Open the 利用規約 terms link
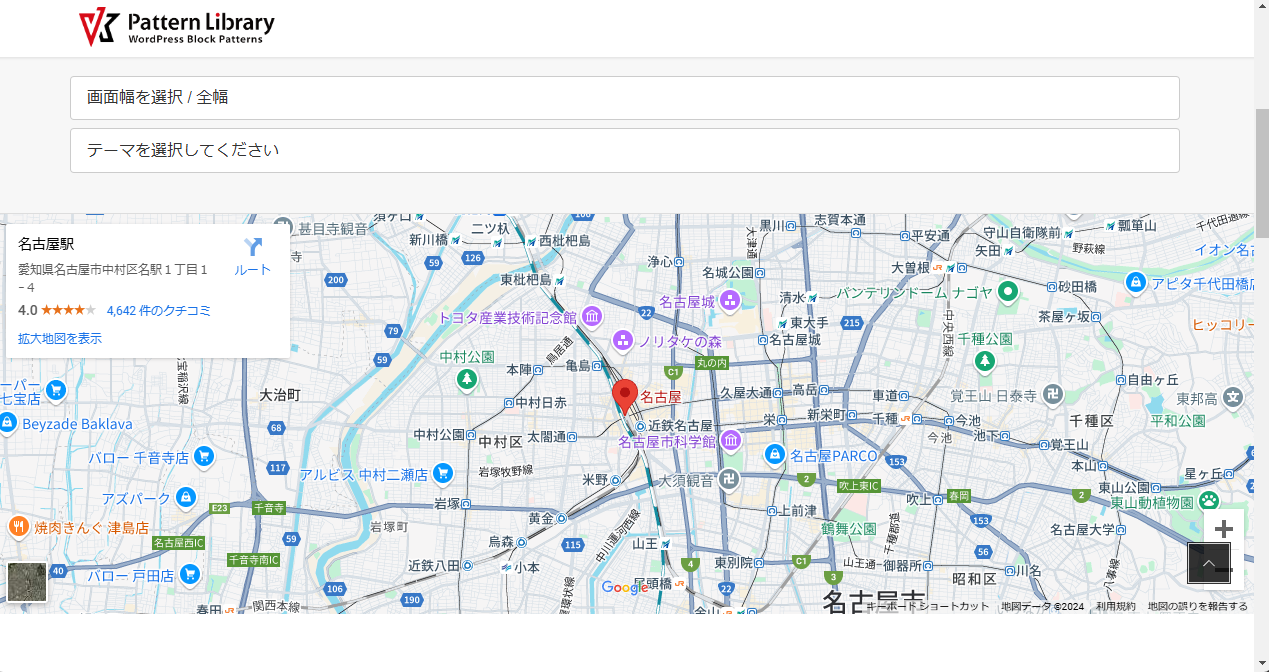This screenshot has height=672, width=1269. (1115, 606)
